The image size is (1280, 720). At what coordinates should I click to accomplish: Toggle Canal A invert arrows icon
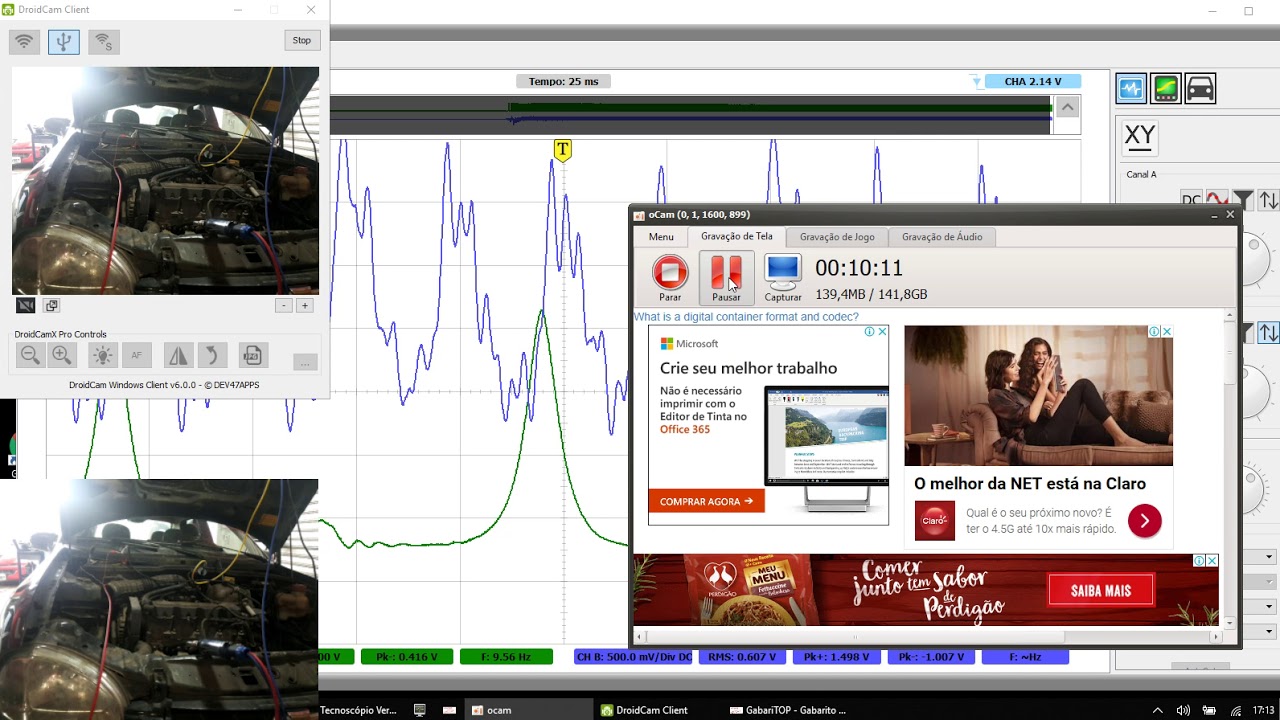(x=1268, y=199)
